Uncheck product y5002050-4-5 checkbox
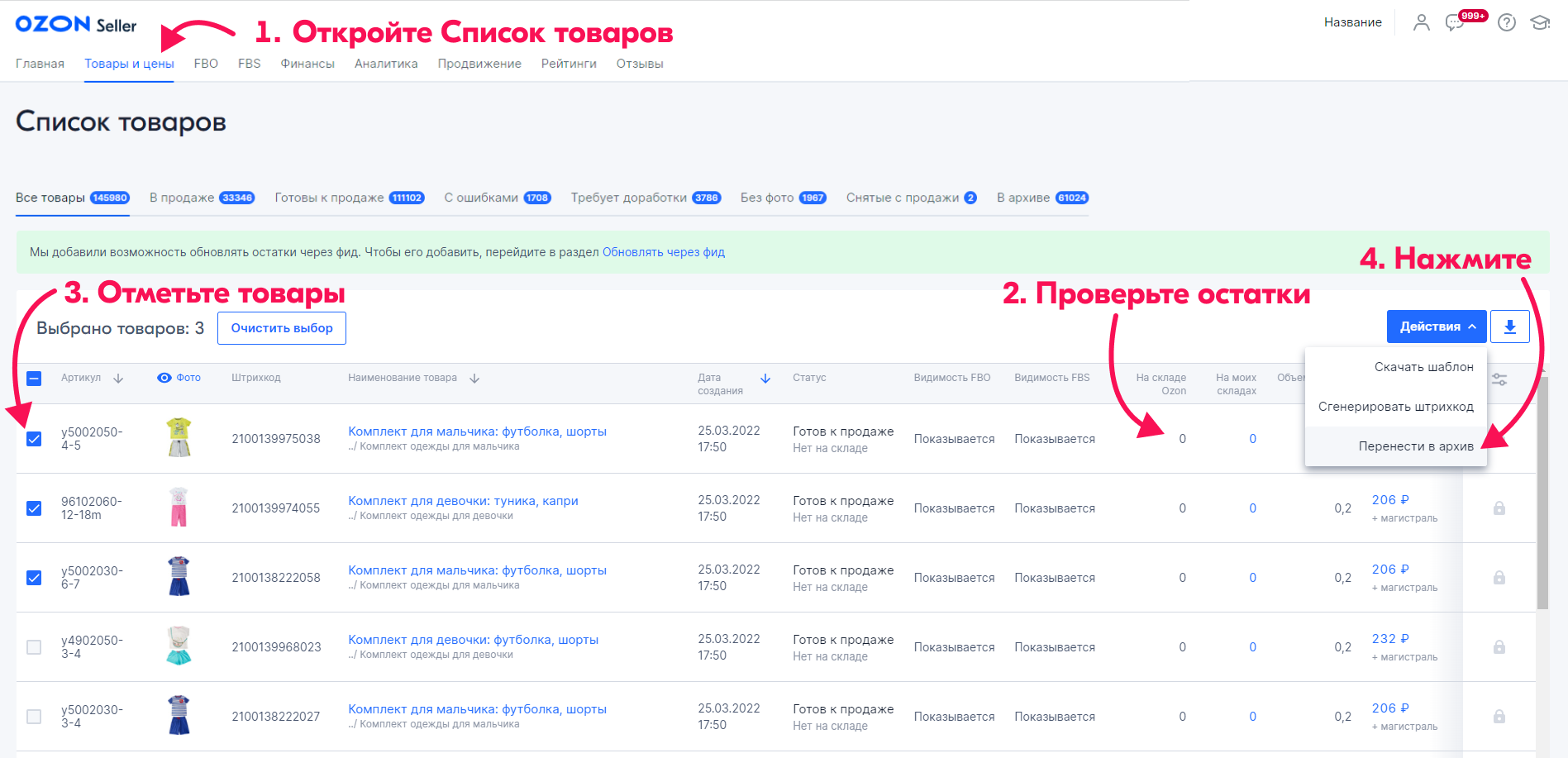Screen dimensions: 1568x758 pyautogui.click(x=34, y=439)
